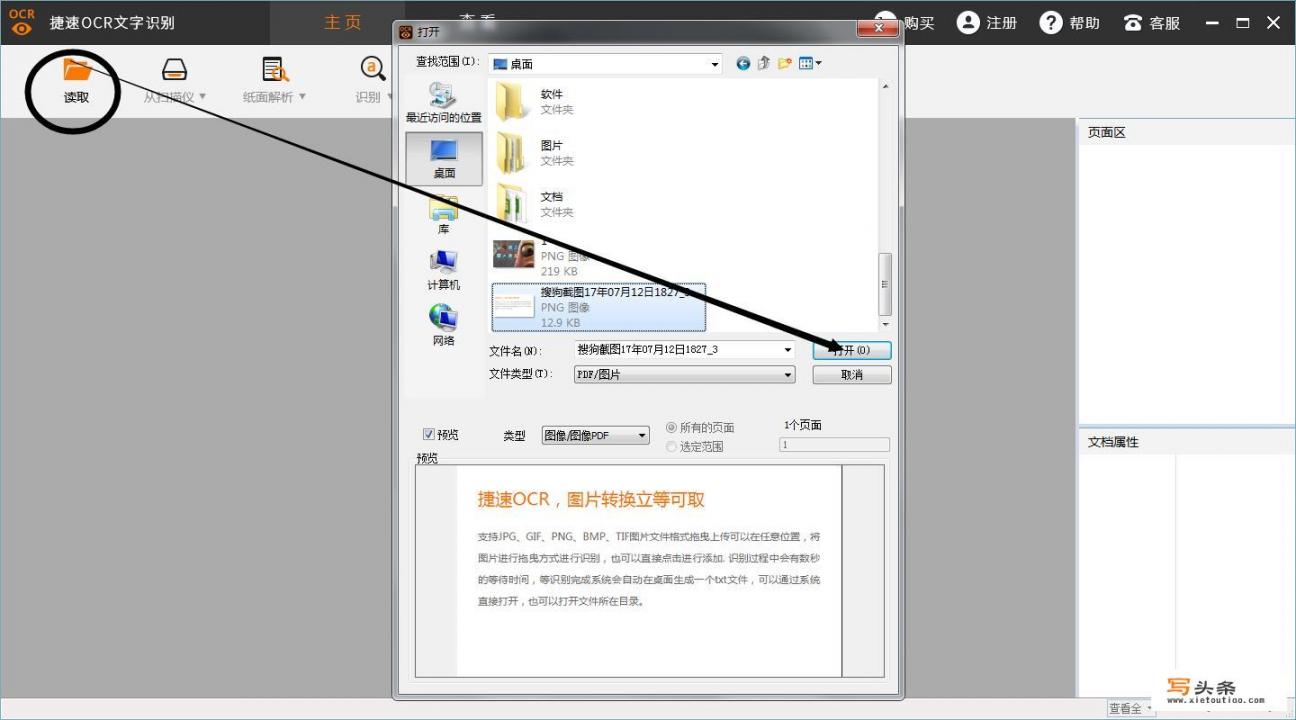Toggle the 预览 checkbox
This screenshot has width=1296, height=720.
(x=429, y=434)
